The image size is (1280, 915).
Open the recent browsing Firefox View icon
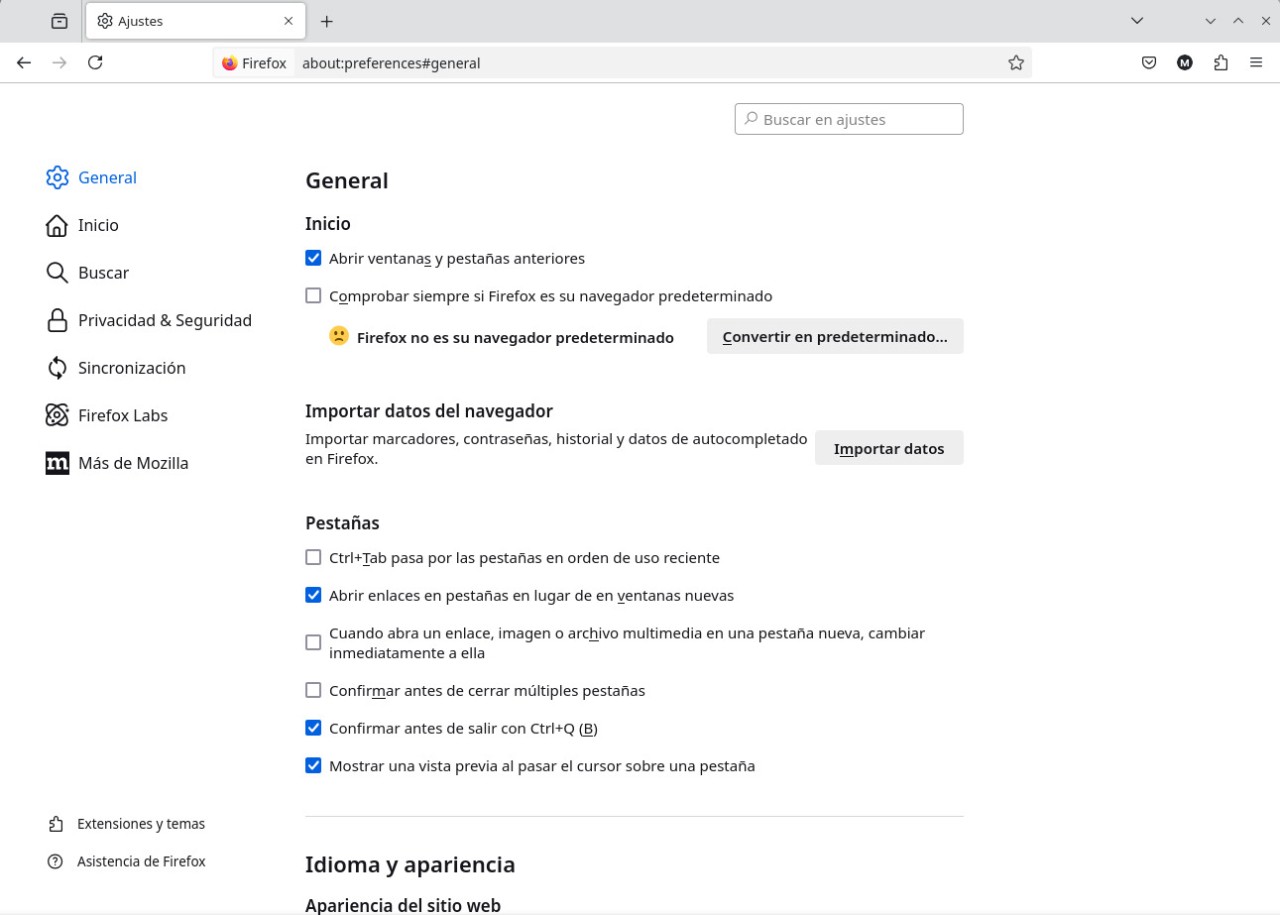[60, 21]
